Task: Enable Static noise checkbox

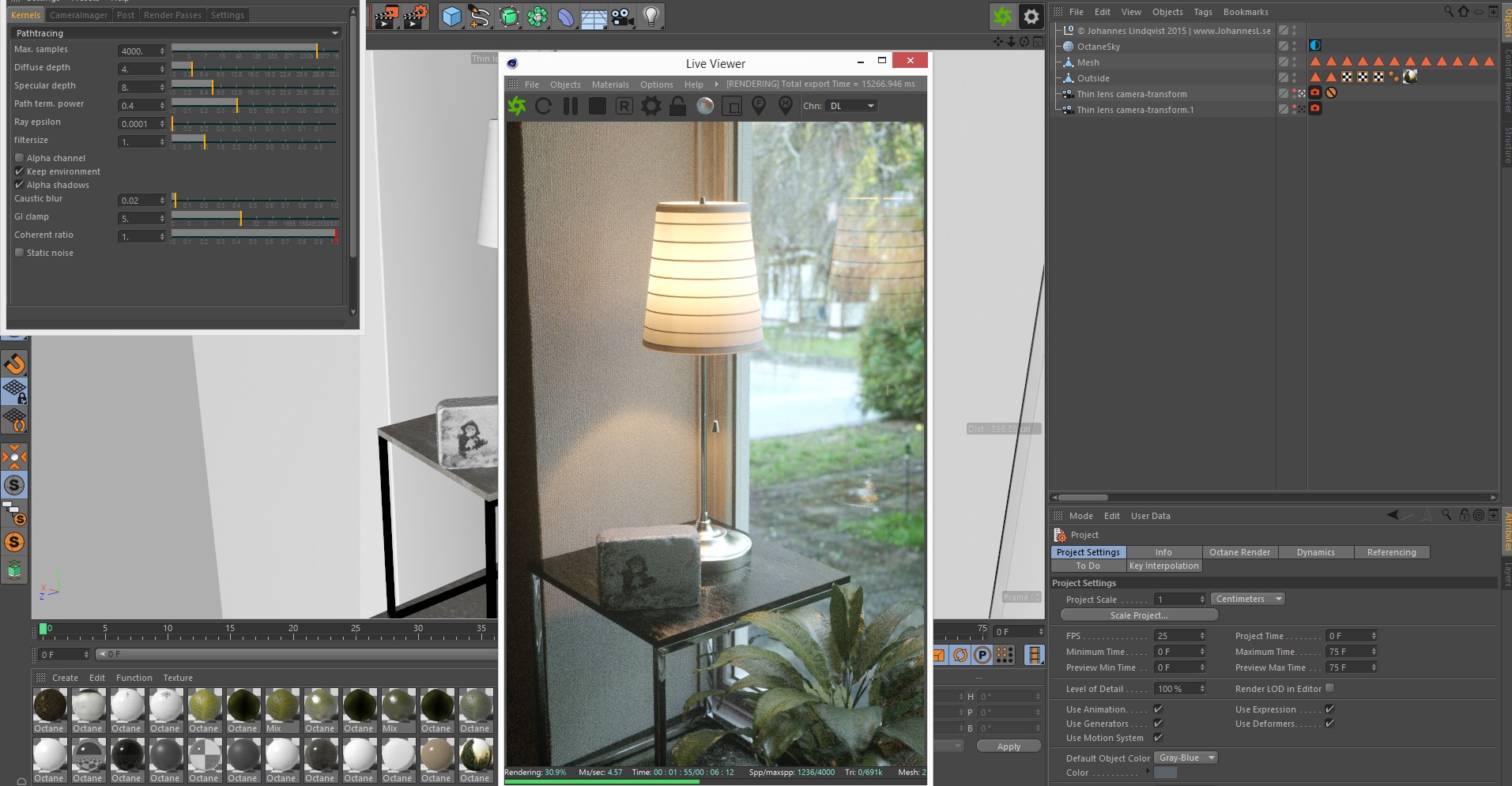Action: coord(20,253)
